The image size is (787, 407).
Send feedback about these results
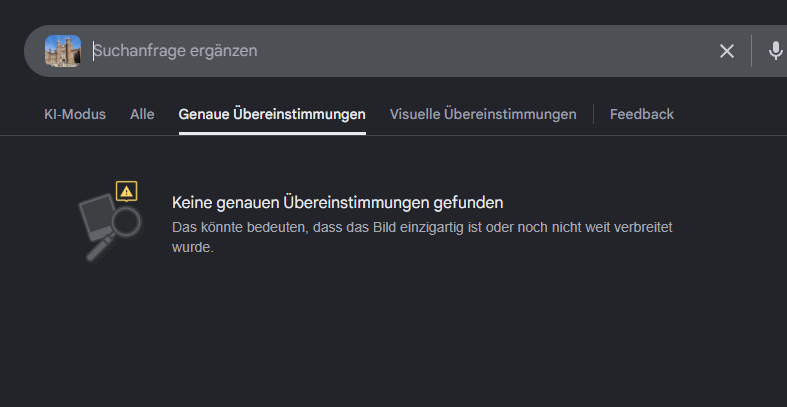641,114
